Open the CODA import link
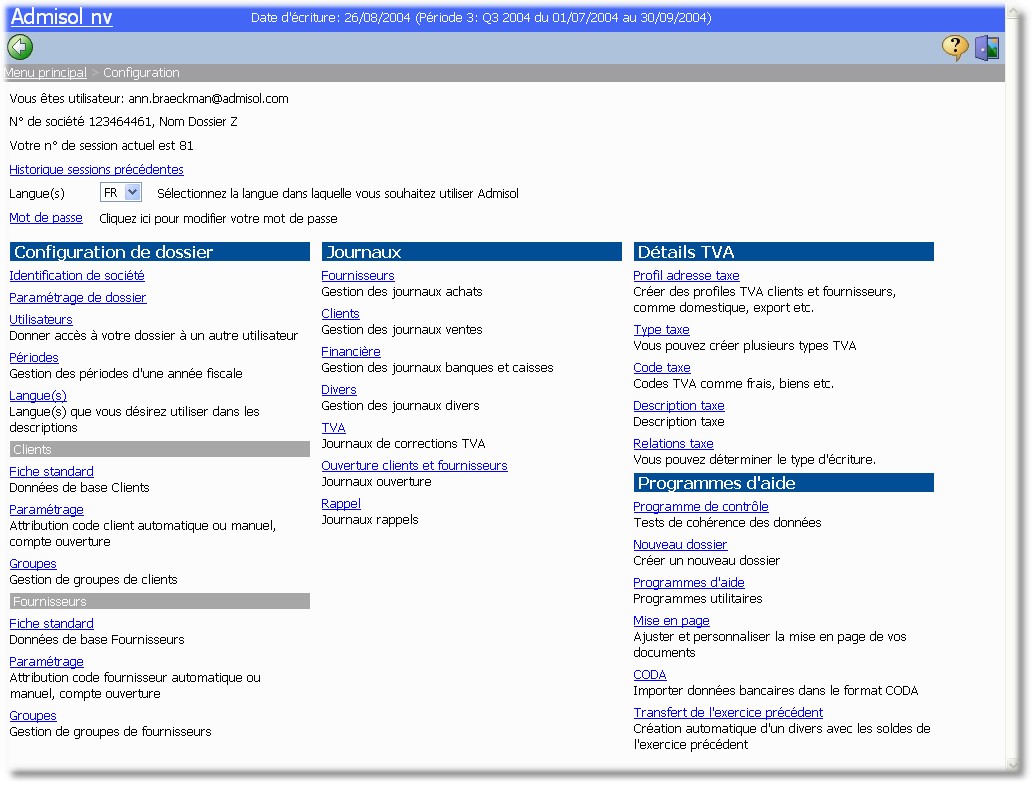The width and height of the screenshot is (1036, 788). click(x=649, y=675)
